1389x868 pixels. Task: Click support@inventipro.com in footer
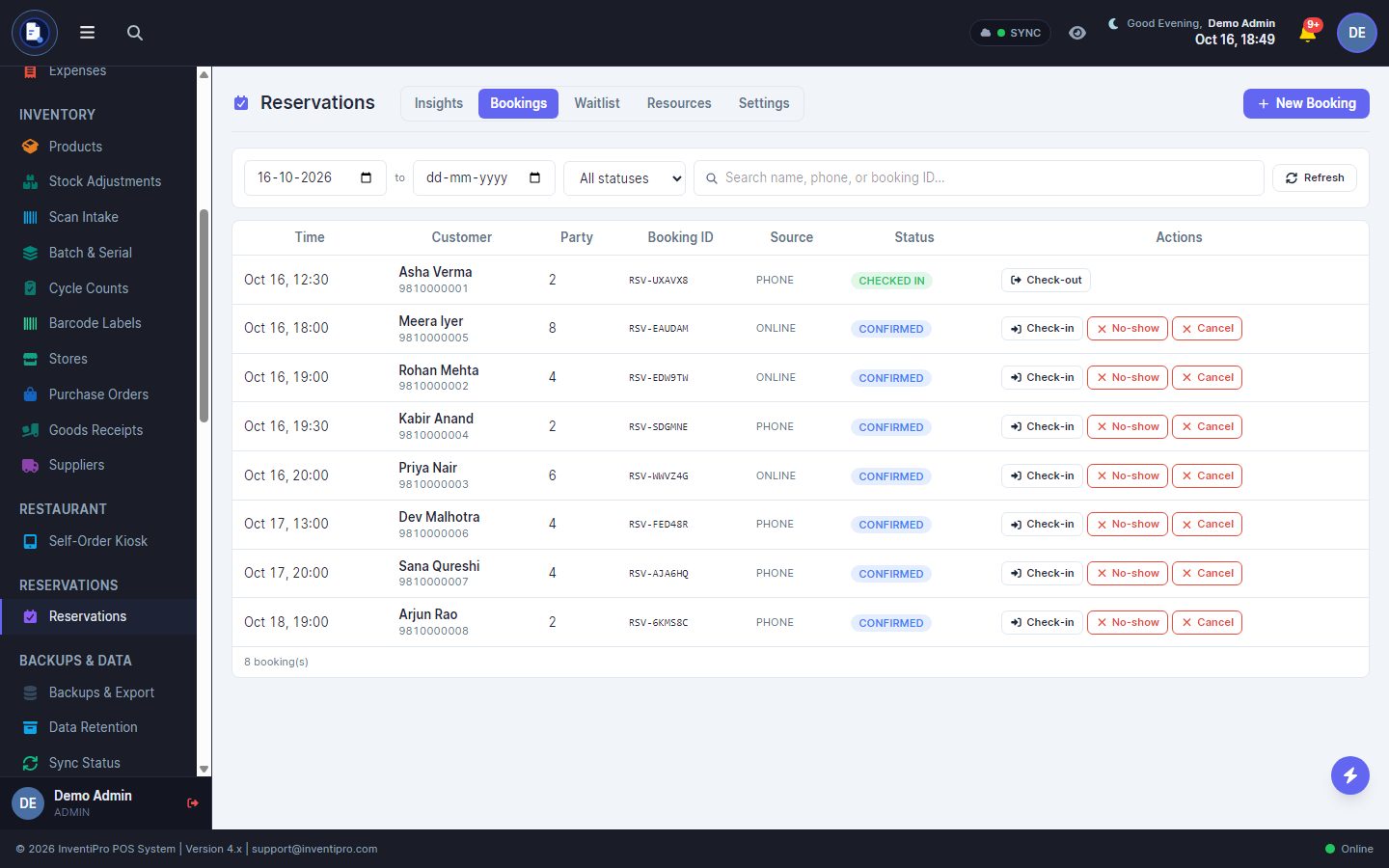[314, 849]
